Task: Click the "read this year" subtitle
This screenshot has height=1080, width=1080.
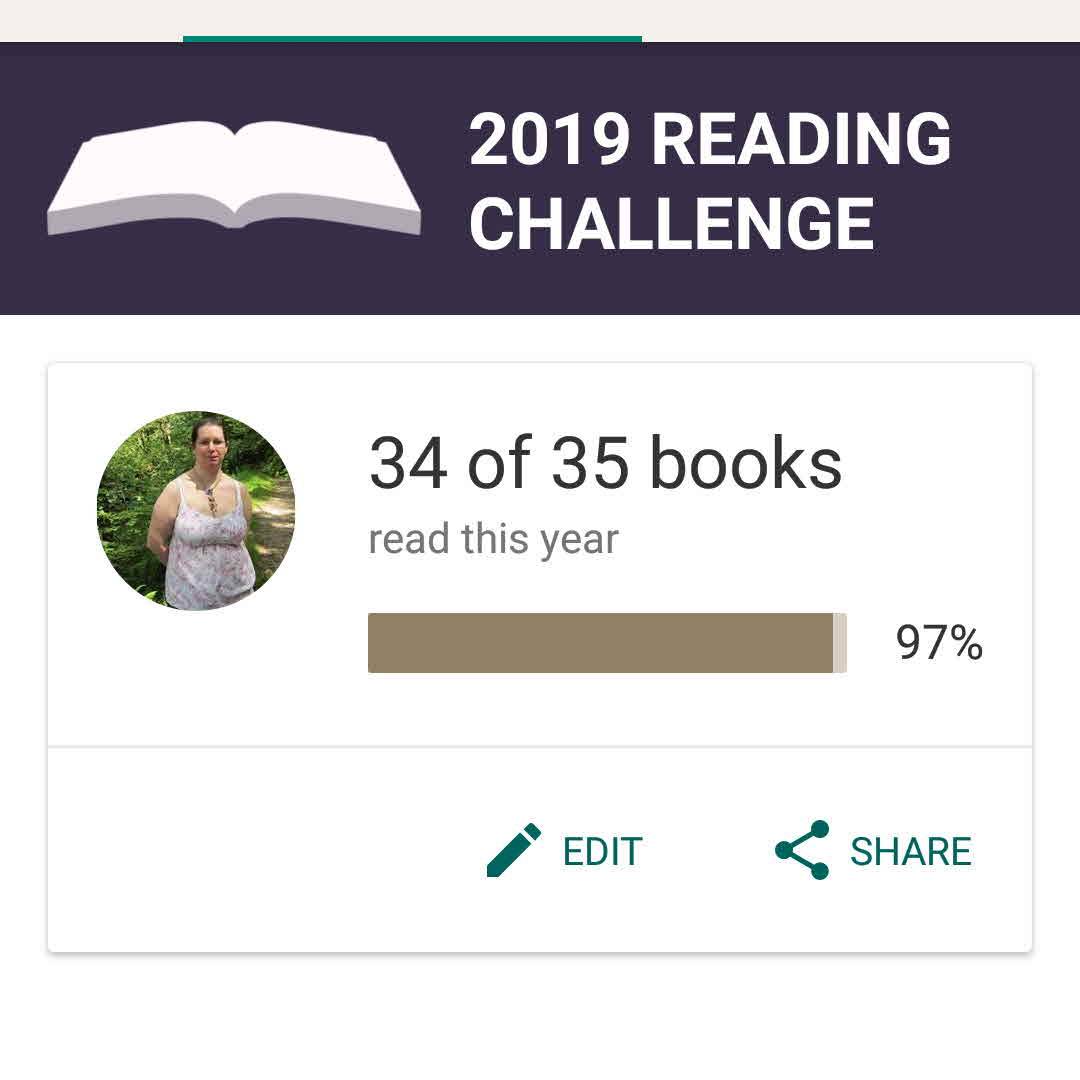Action: point(493,540)
